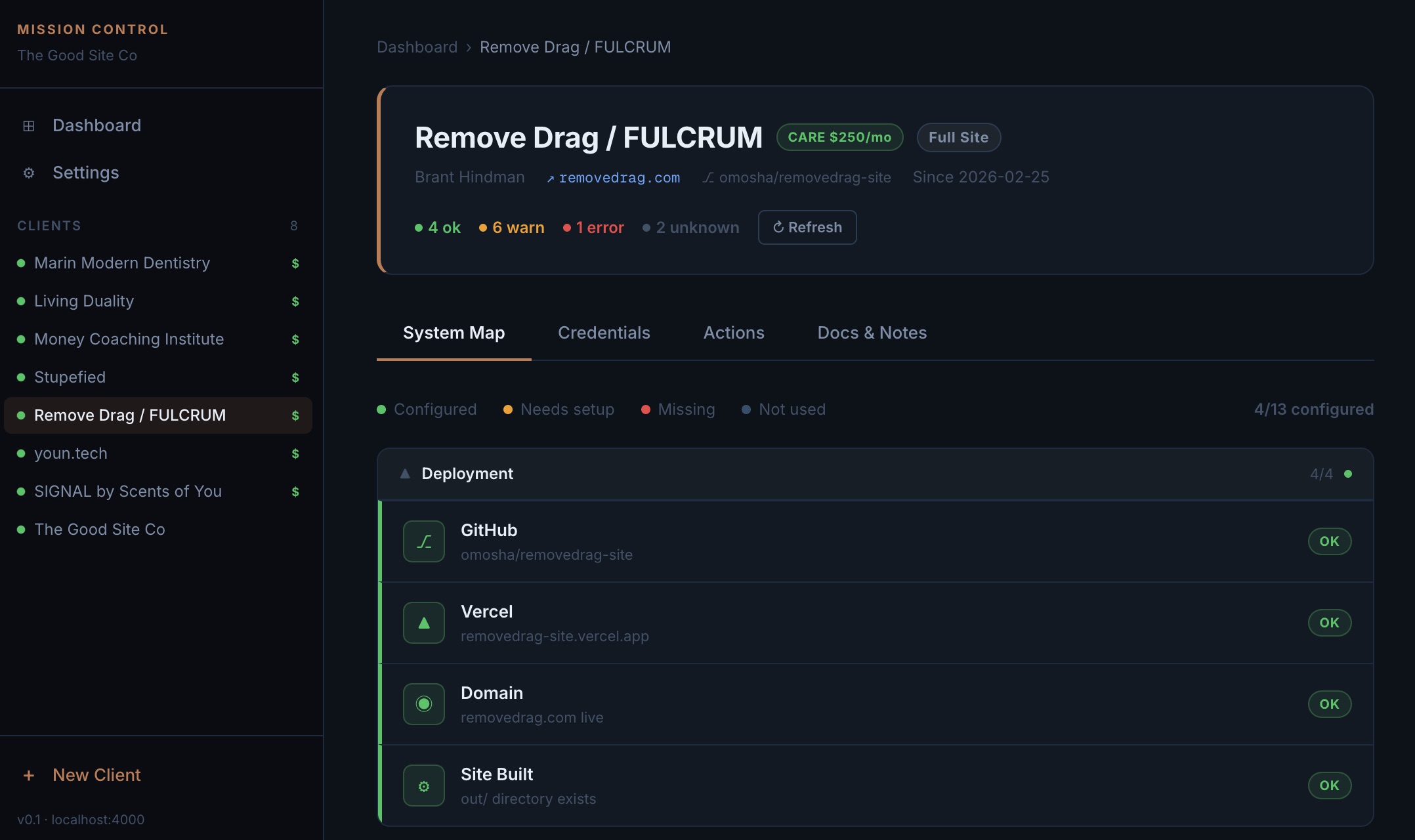This screenshot has width=1415, height=840.
Task: Select the Money Coaching Institute client
Action: [x=129, y=339]
